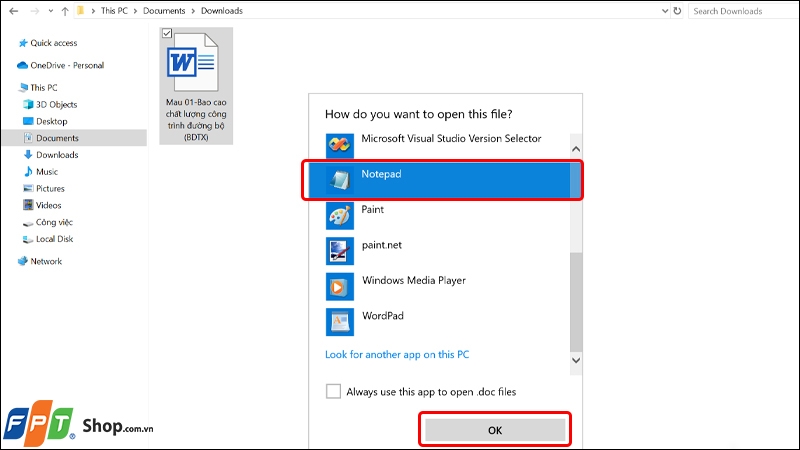Expand the address bar history dropdown

(x=665, y=11)
